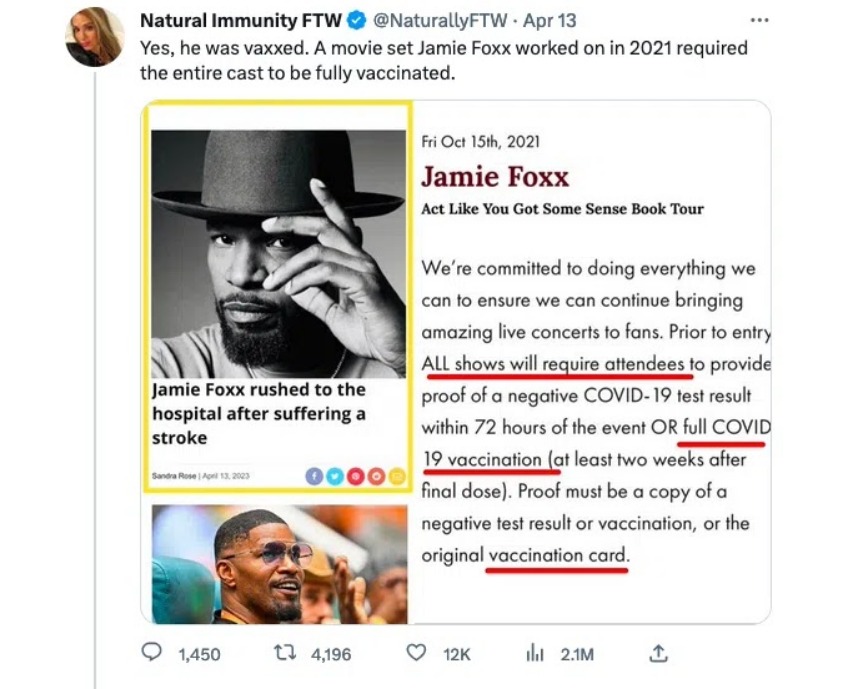This screenshot has height=689, width=852.
Task: Click the share upload icon
Action: click(x=658, y=653)
